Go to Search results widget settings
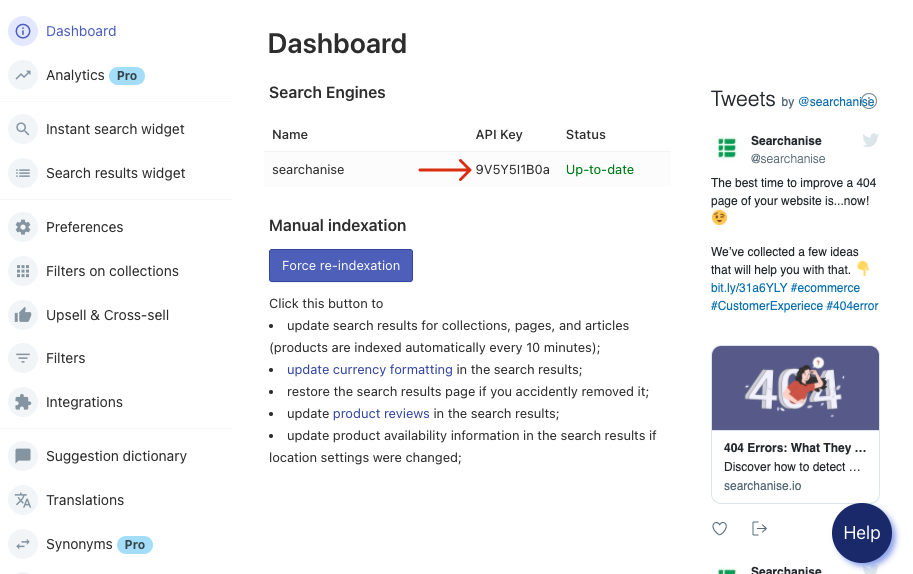The width and height of the screenshot is (913, 574). tap(115, 173)
